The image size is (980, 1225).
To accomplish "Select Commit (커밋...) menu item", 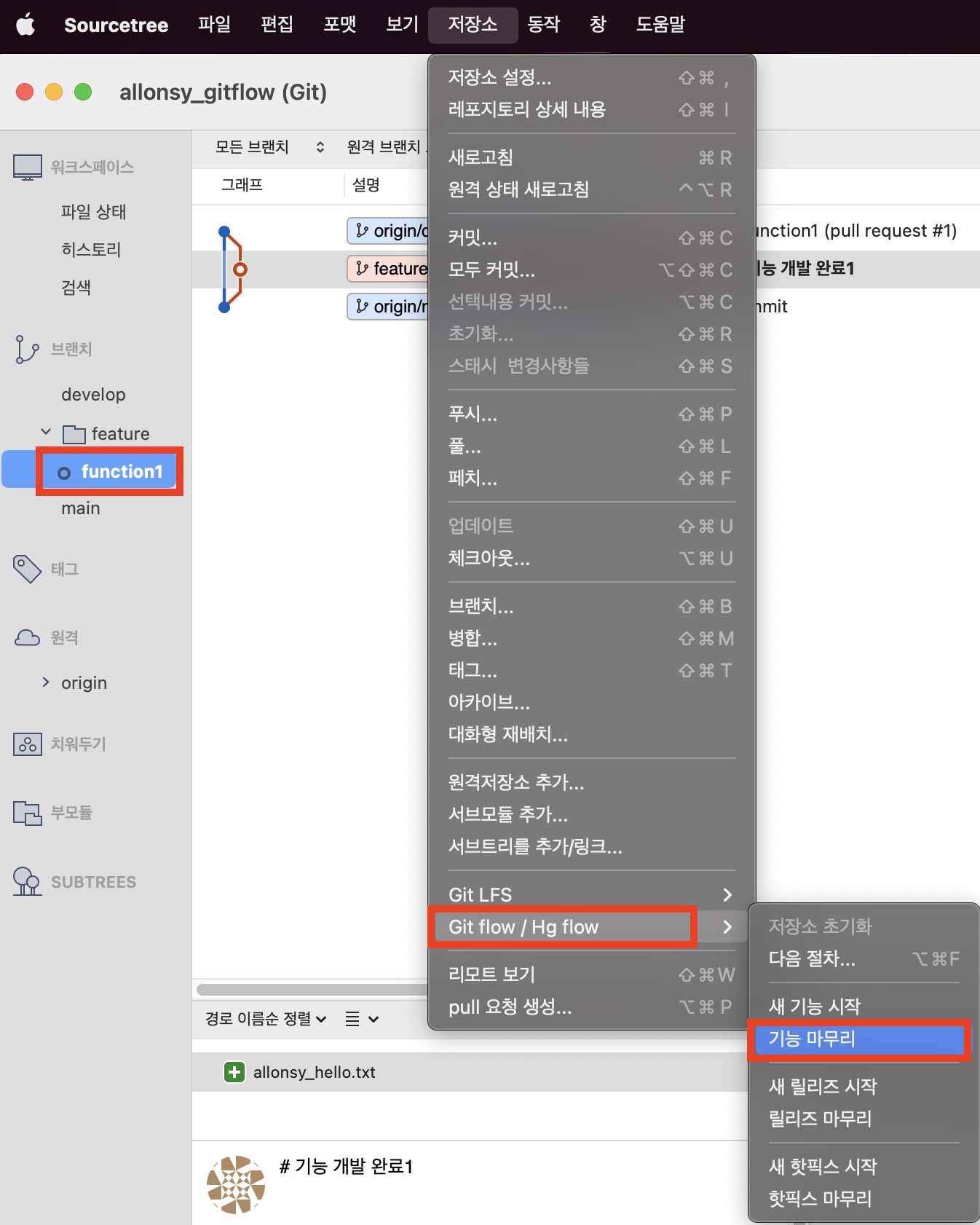I will (x=591, y=237).
